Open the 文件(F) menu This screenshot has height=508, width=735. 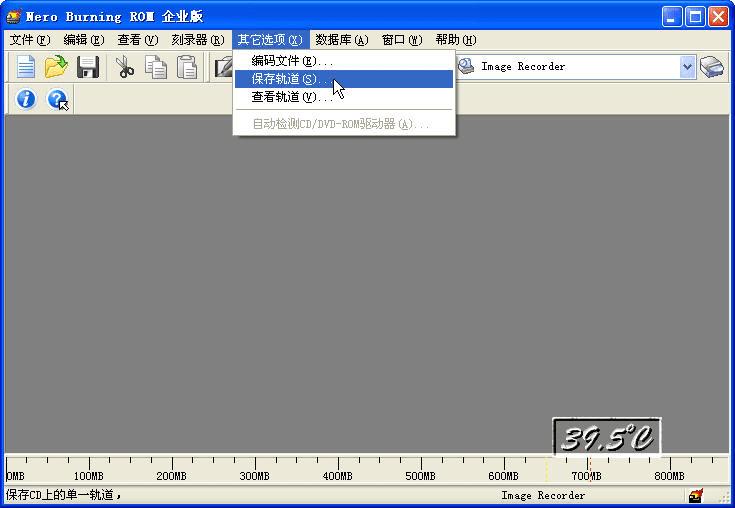(30, 40)
